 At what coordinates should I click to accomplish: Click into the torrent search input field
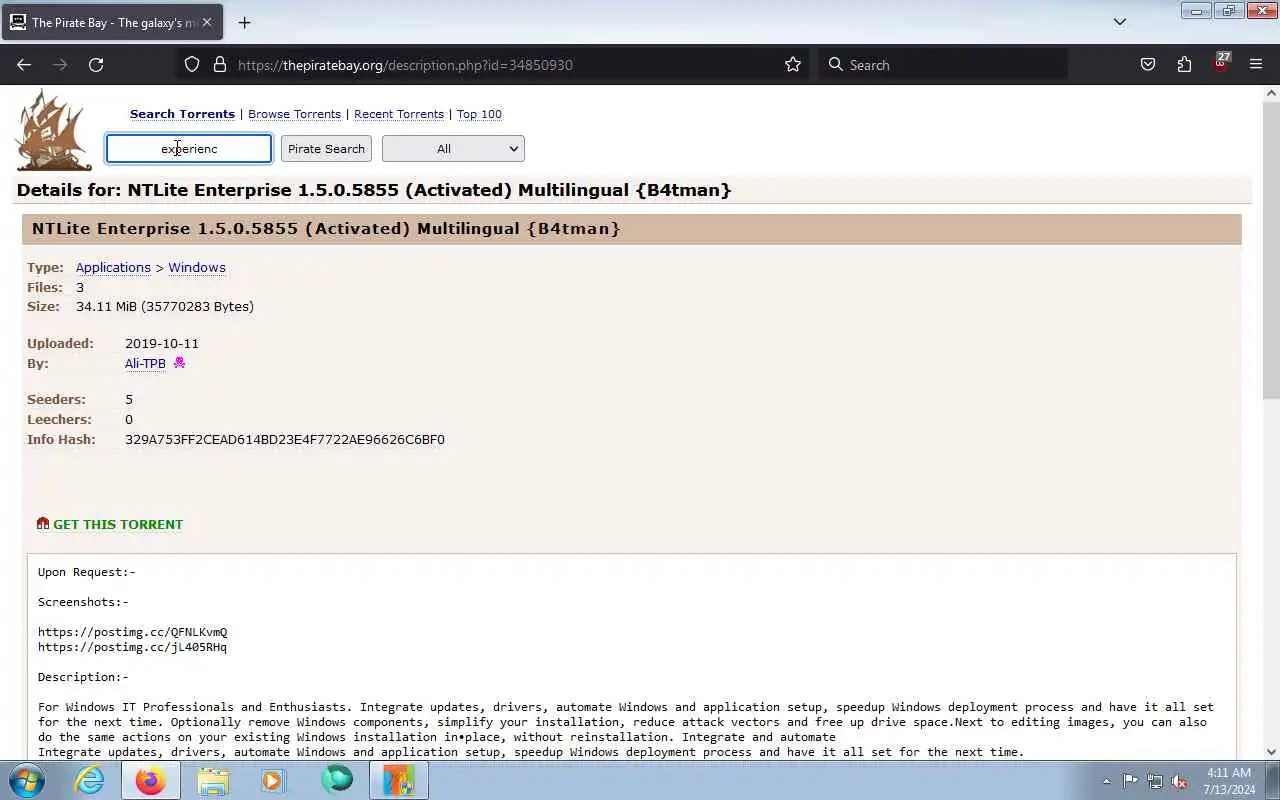(189, 149)
